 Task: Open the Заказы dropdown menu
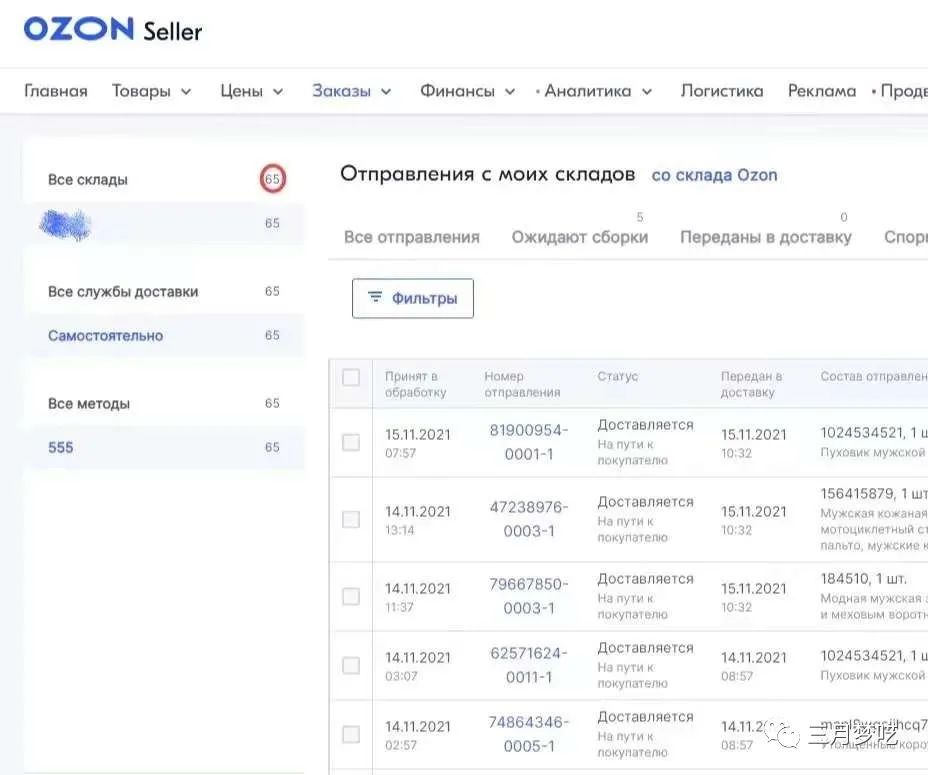(351, 91)
